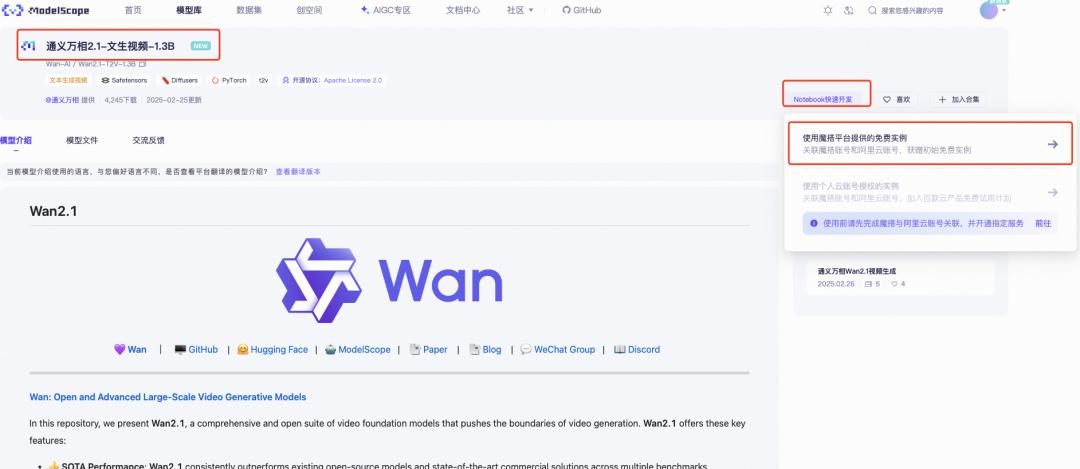Click the Safetensors tag
Image resolution: width=1080 pixels, height=469 pixels.
pyautogui.click(x=124, y=81)
